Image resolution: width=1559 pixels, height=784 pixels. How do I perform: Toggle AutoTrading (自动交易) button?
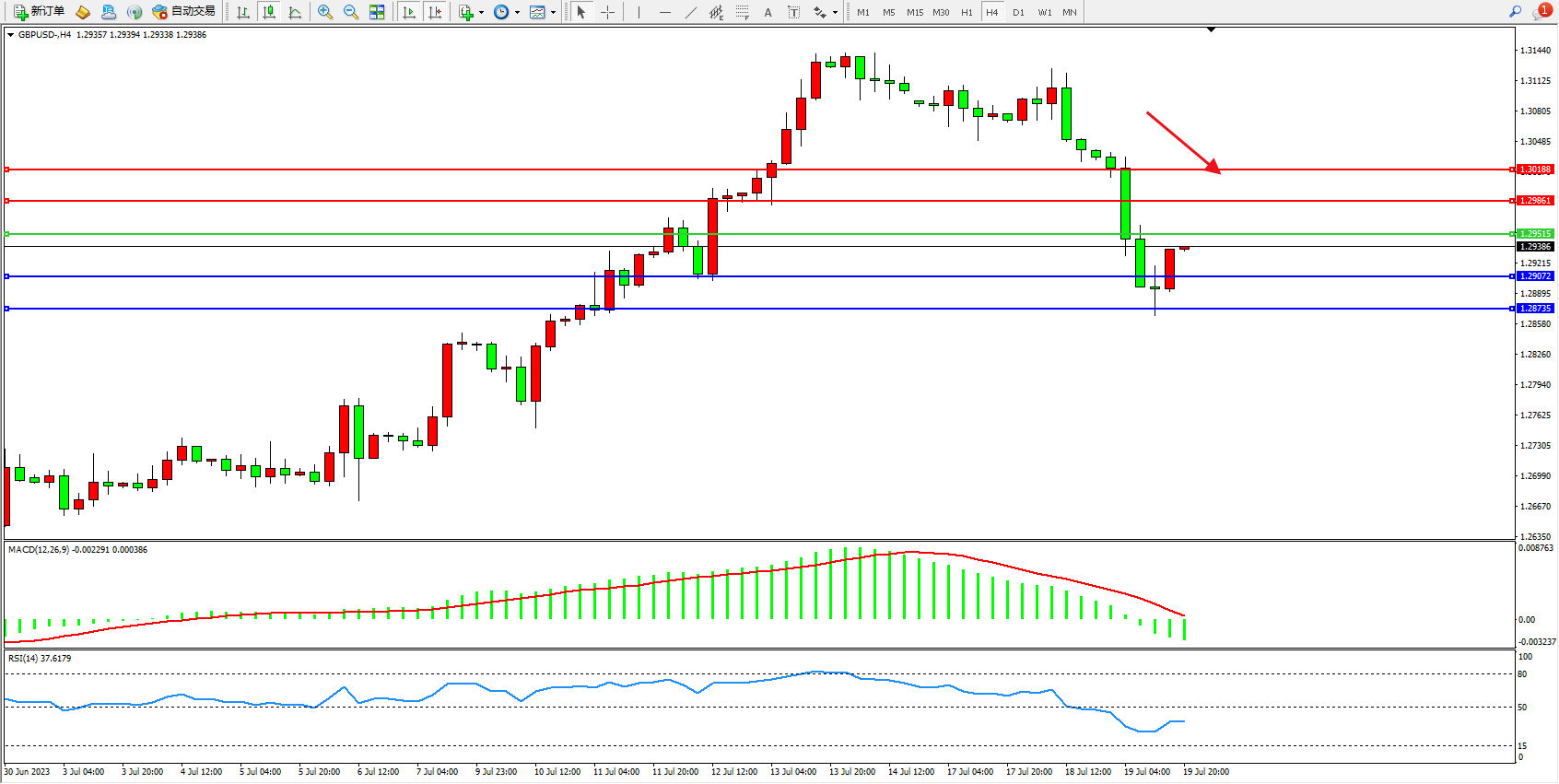pos(184,12)
